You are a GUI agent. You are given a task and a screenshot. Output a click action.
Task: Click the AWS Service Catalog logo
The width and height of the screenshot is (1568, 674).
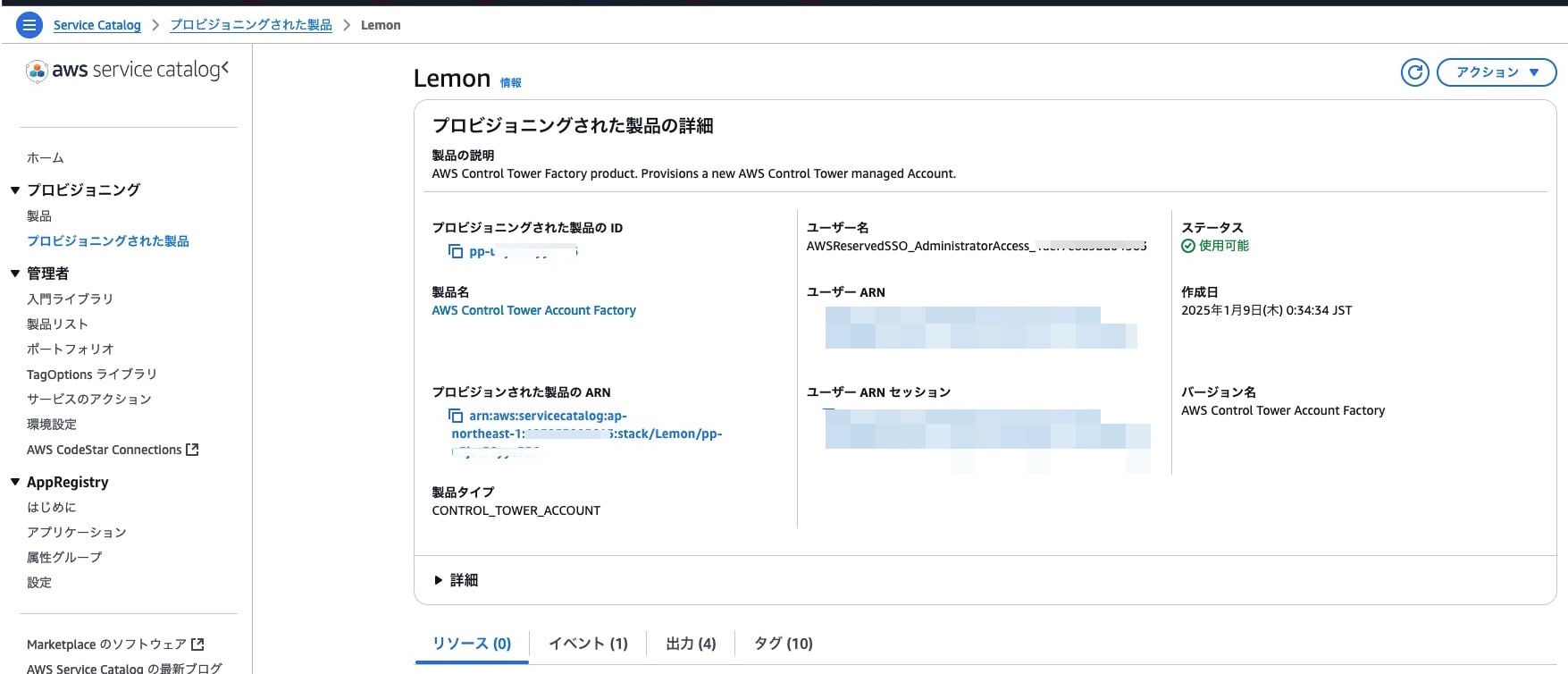(x=123, y=70)
